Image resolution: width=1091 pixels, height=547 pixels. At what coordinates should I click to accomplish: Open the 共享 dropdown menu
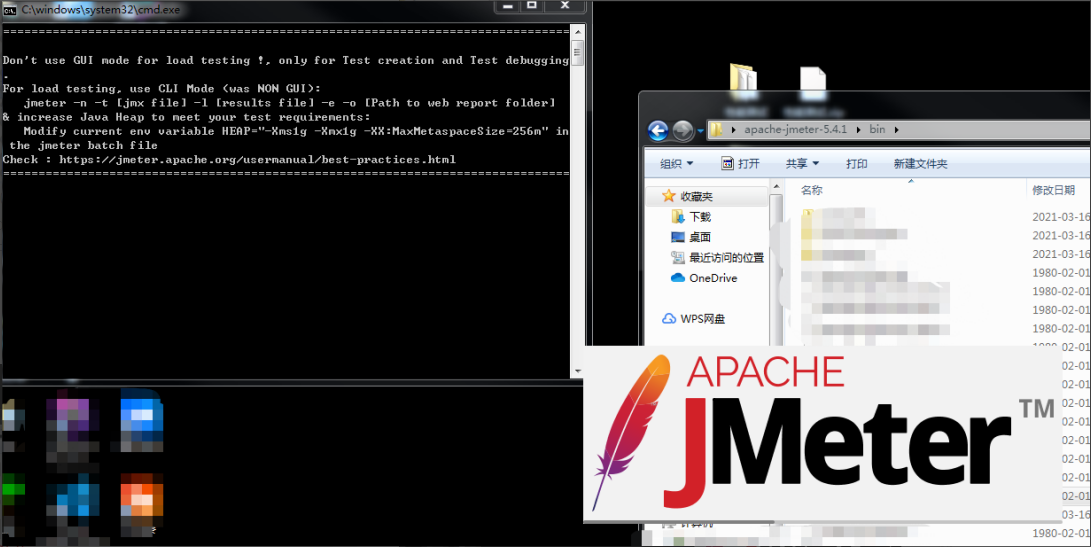click(x=802, y=164)
